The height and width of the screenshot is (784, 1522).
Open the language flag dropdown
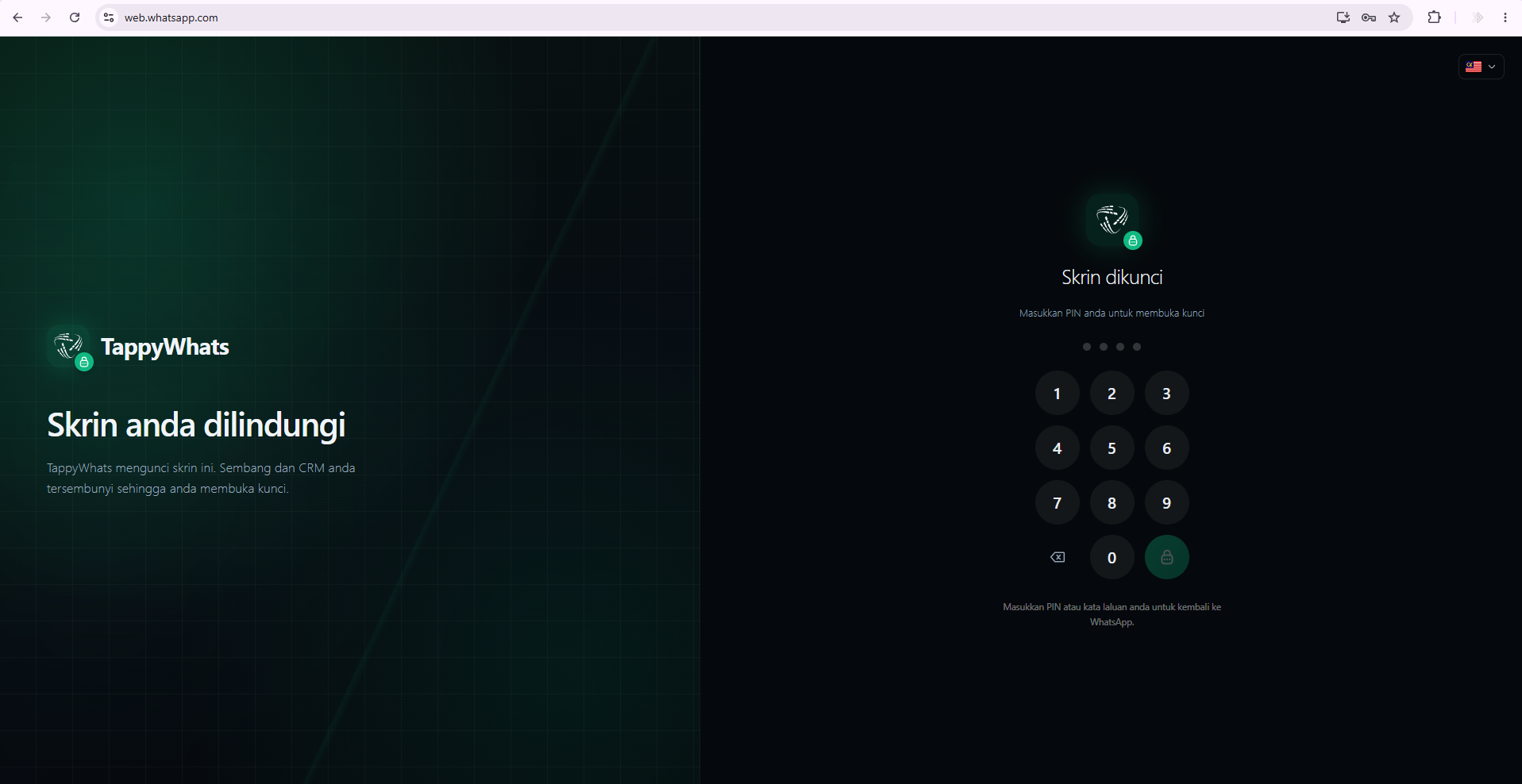point(1481,67)
